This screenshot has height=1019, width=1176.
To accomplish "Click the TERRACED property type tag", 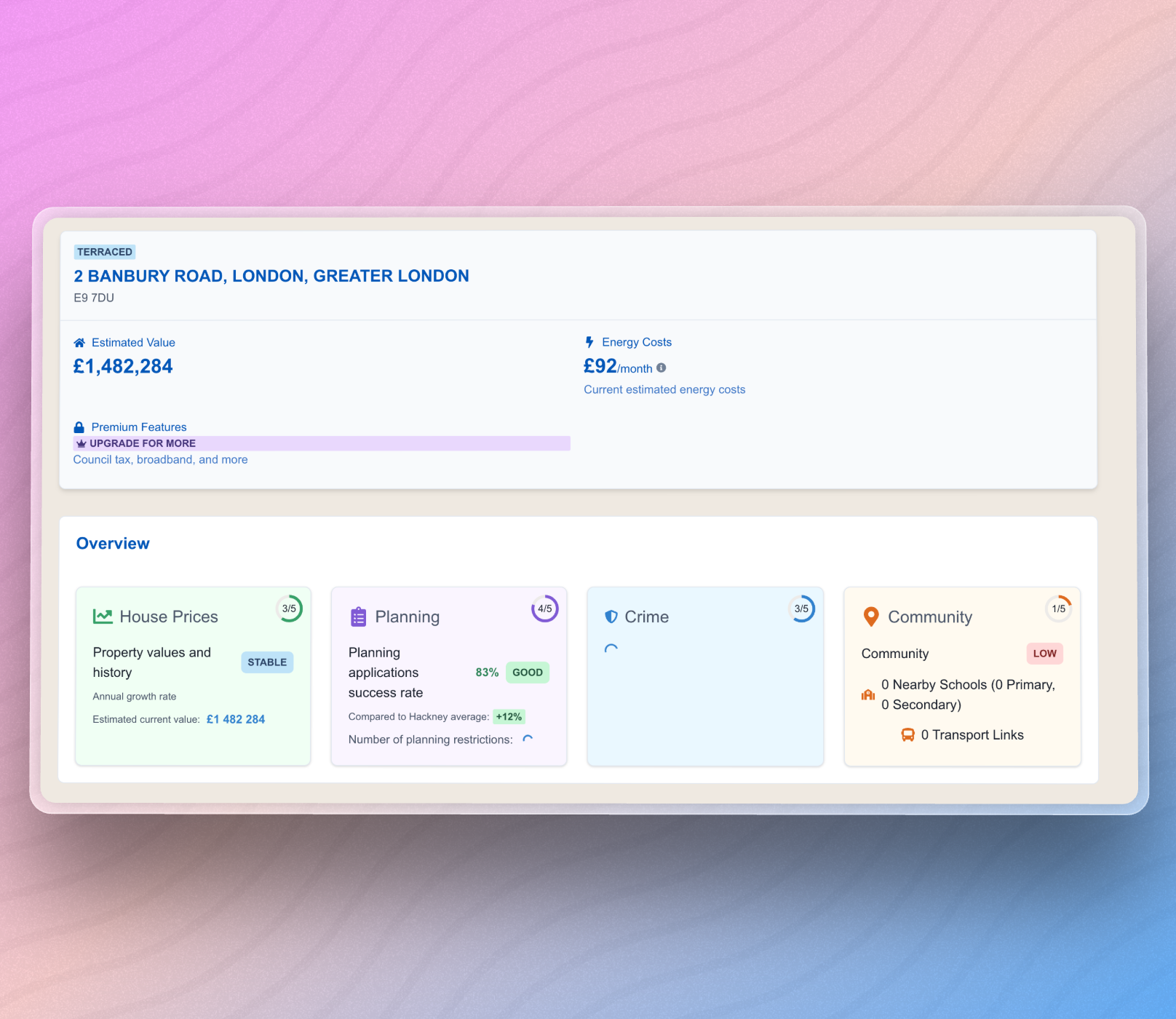I will pos(105,252).
